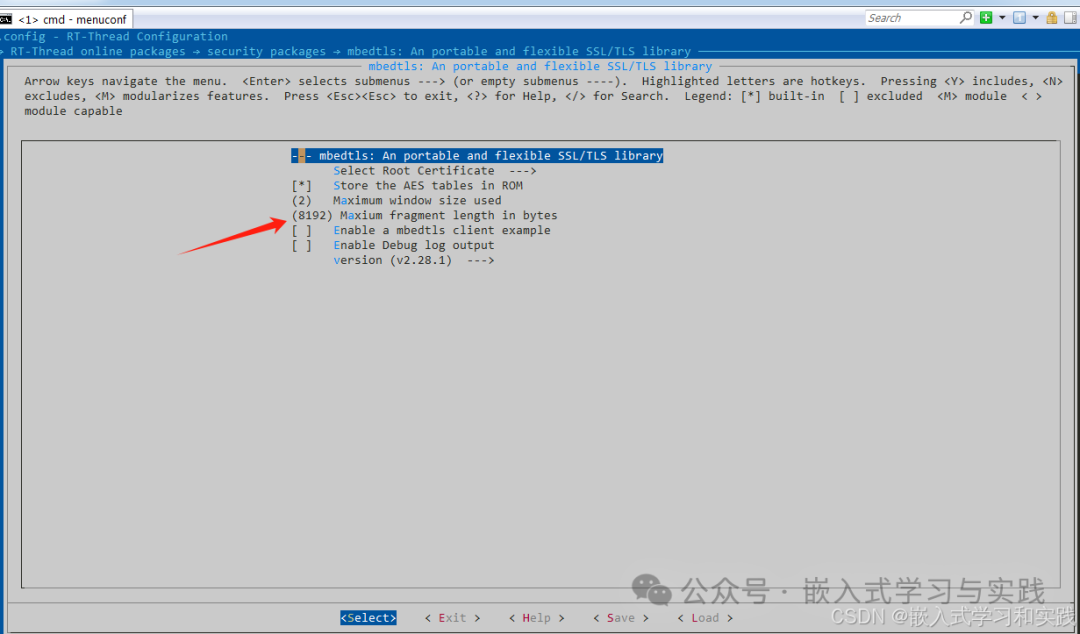This screenshot has height=634, width=1080.
Task: Toggle "Store the AES tables in ROM" checkbox
Action: pyautogui.click(x=302, y=185)
